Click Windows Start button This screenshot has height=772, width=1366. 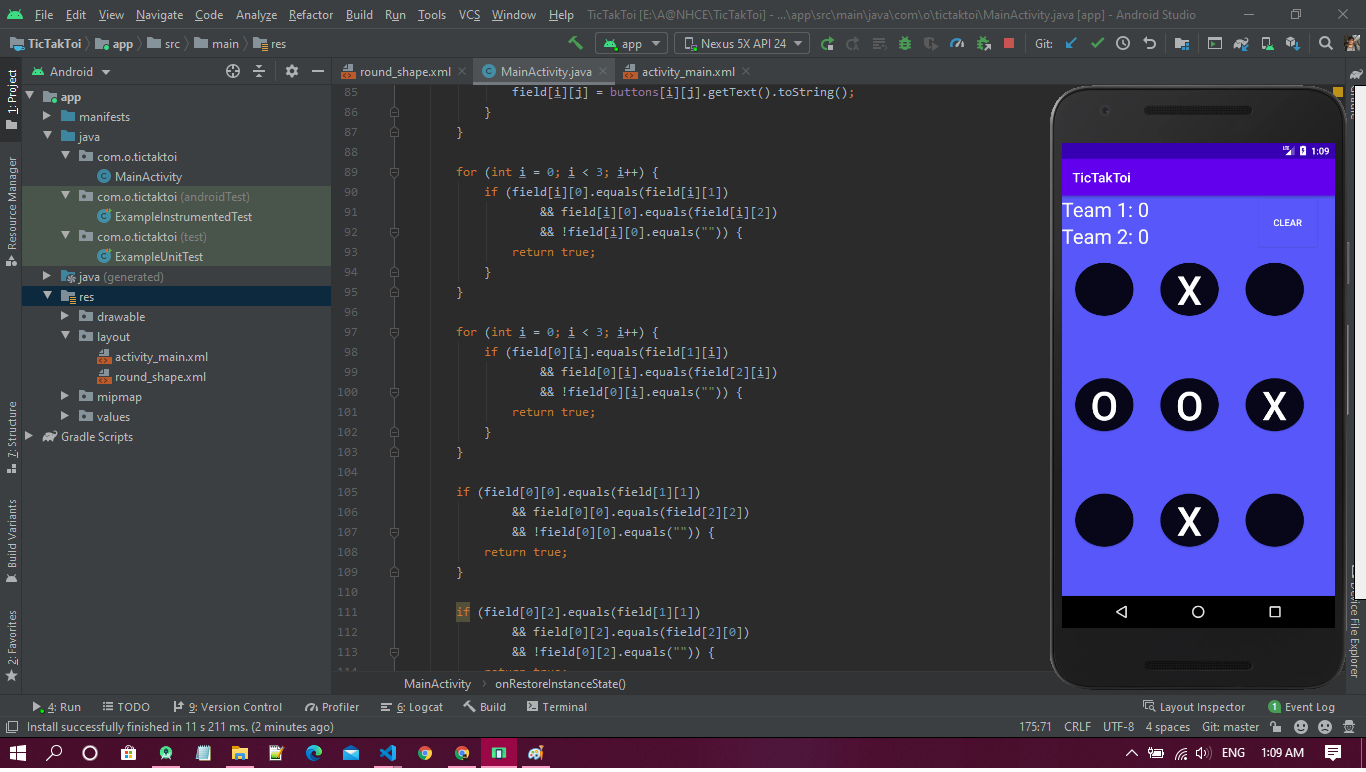(x=17, y=752)
